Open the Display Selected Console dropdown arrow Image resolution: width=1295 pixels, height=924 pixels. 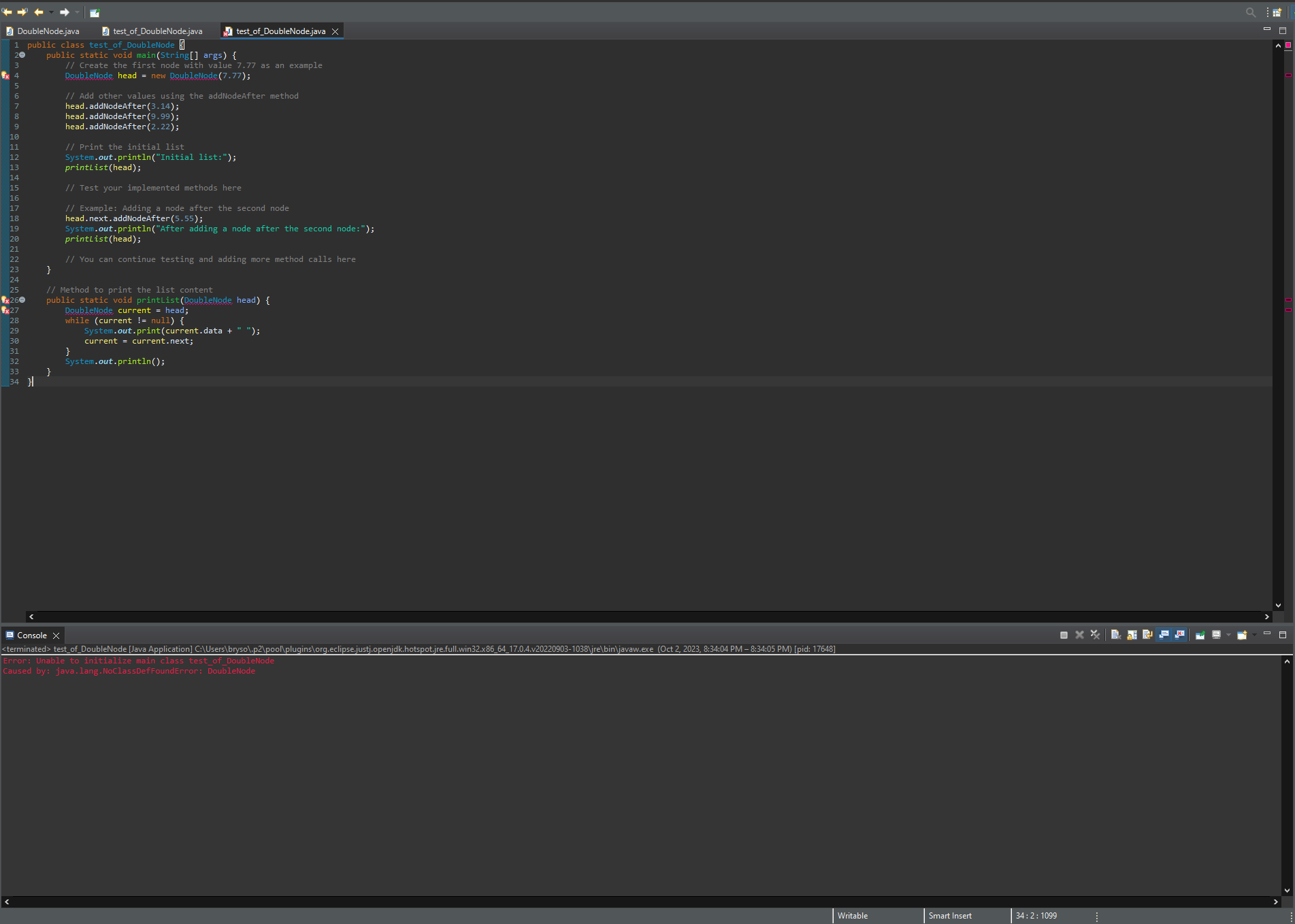coord(1228,635)
